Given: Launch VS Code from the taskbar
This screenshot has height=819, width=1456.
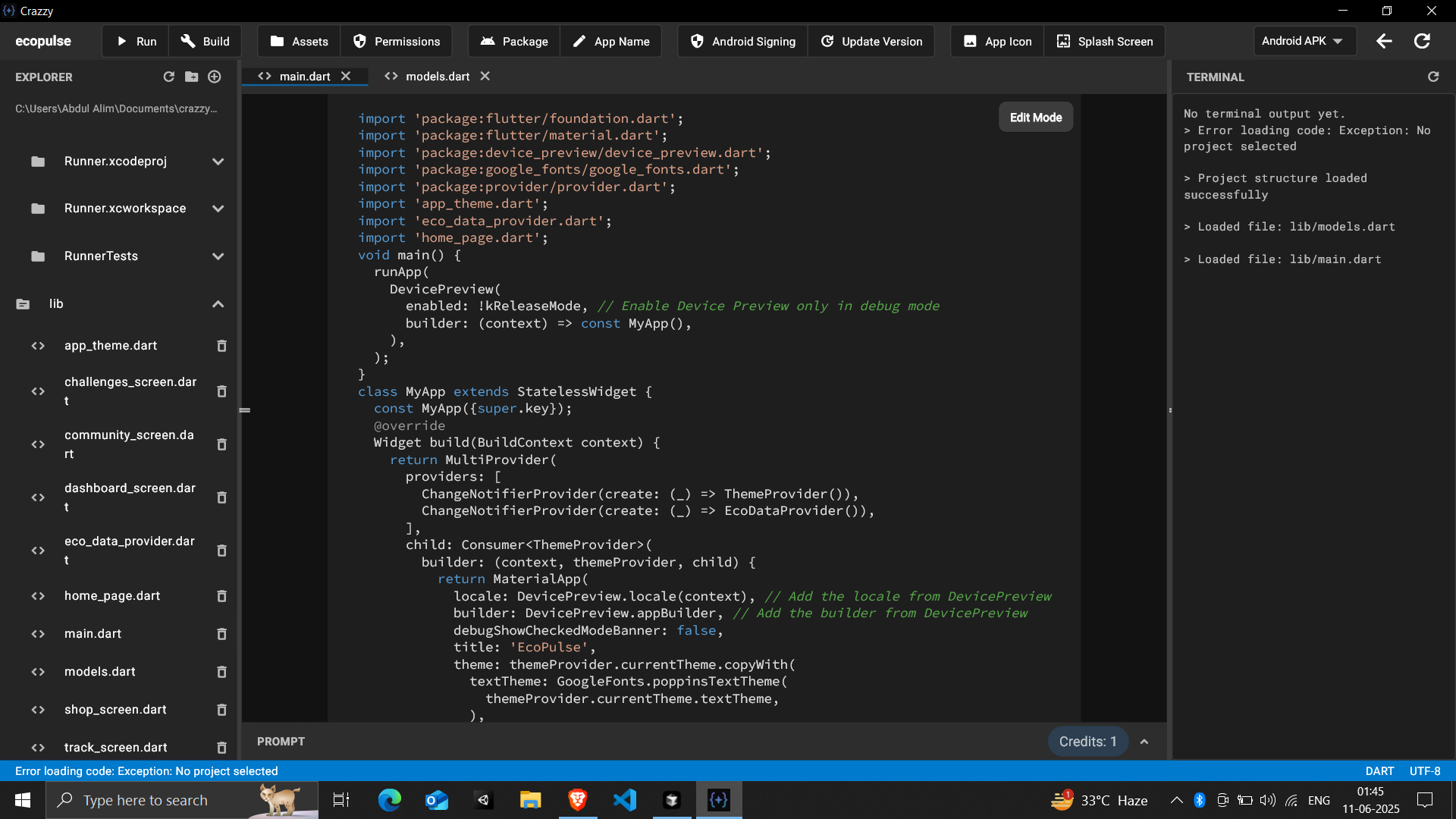Looking at the screenshot, I should coord(624,800).
